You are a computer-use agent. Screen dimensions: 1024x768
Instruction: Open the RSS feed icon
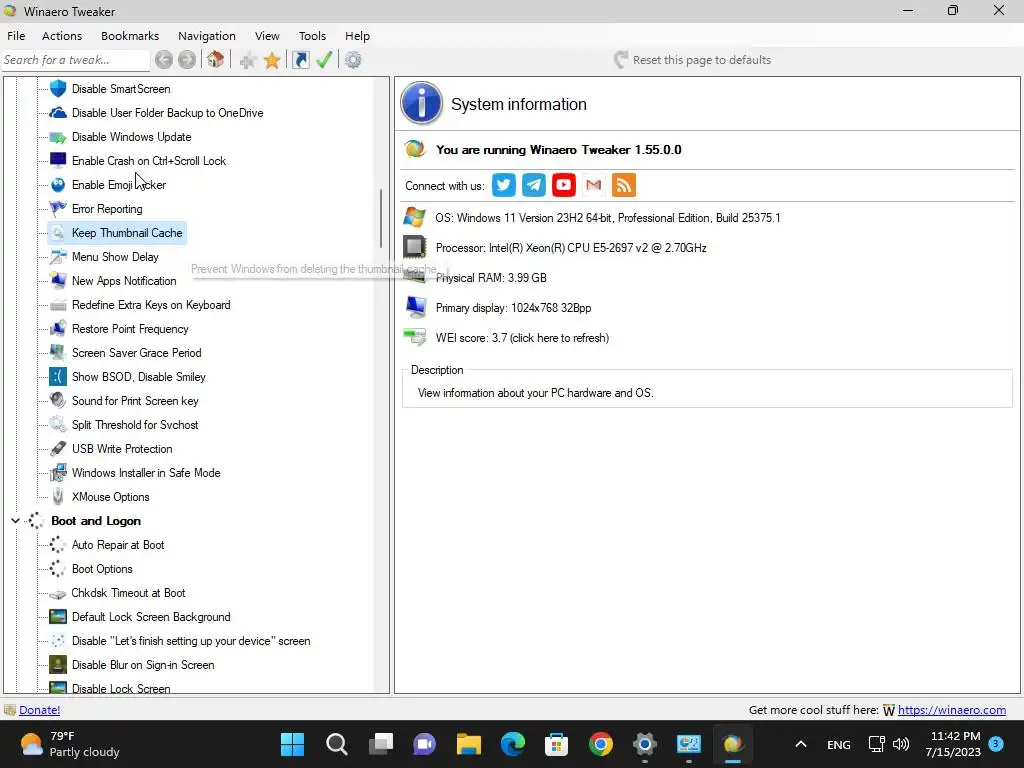pyautogui.click(x=624, y=185)
